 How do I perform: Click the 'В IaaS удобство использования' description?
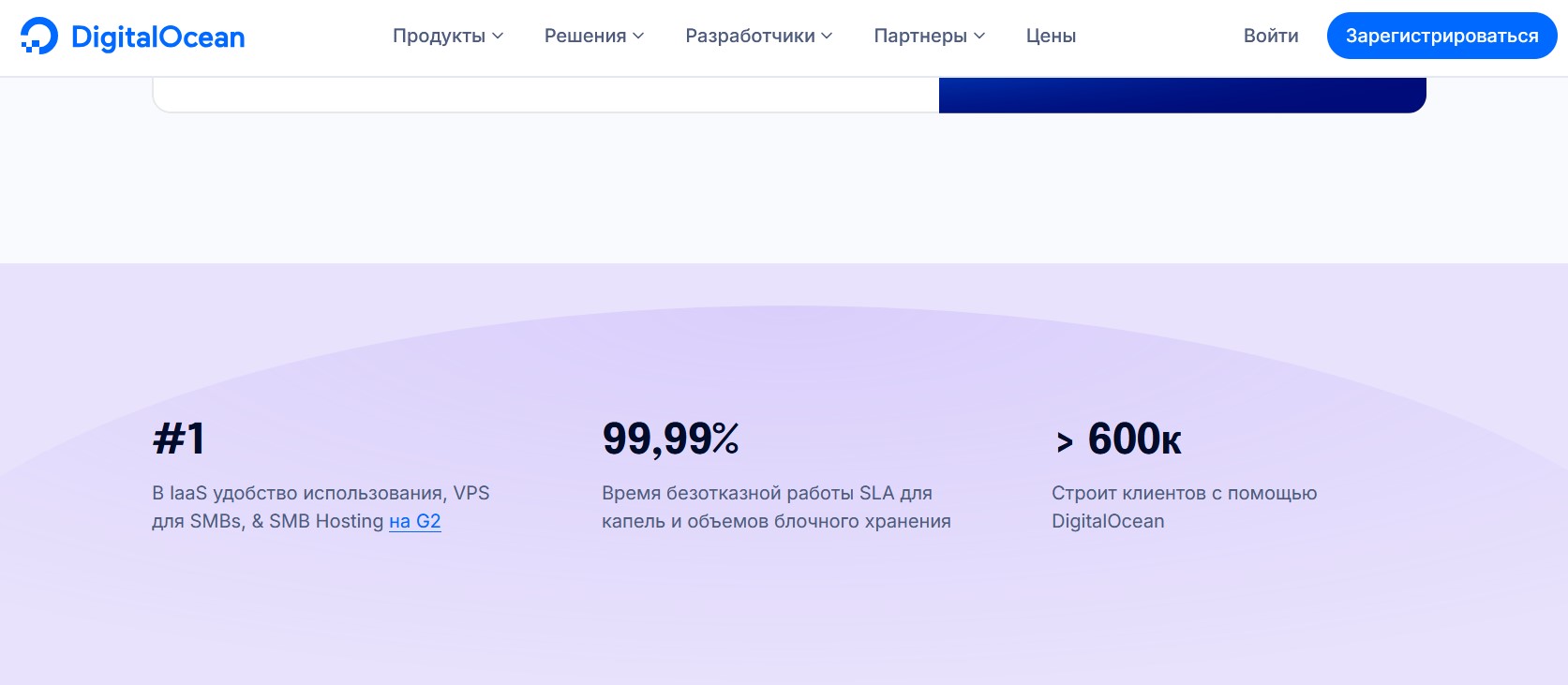[x=321, y=507]
